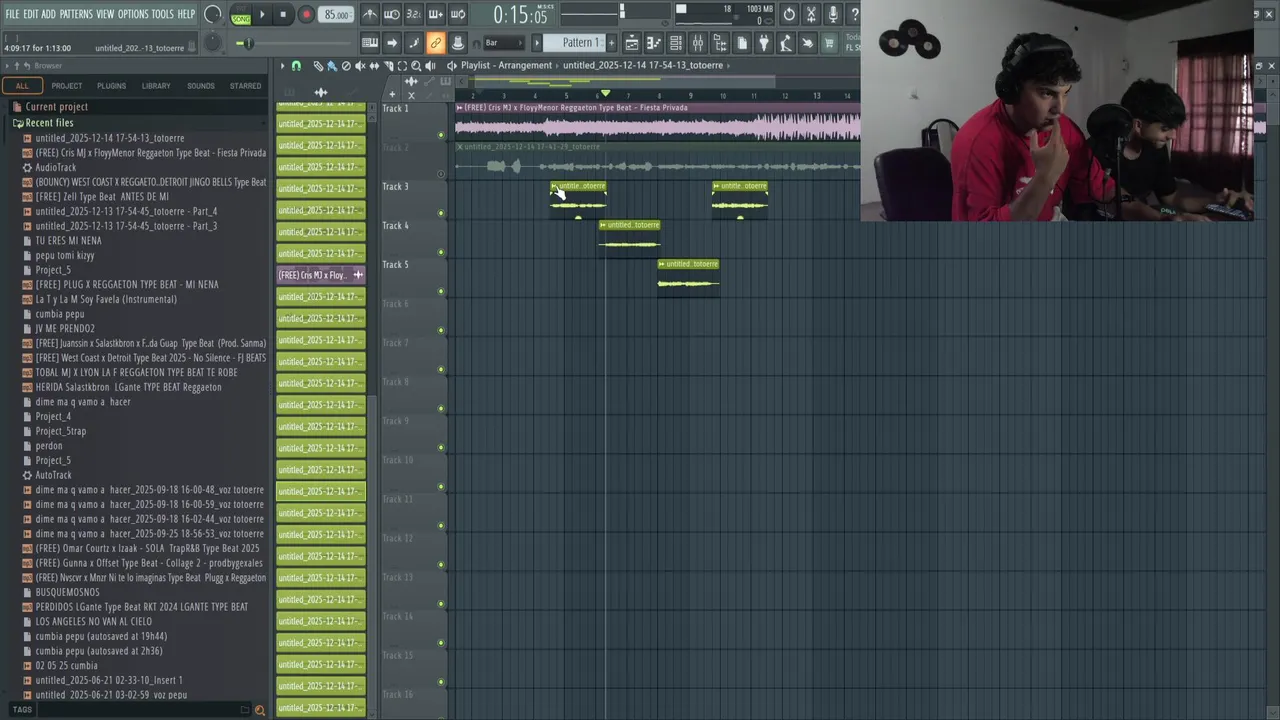Select the playlist Select tool
1280x720 pixels.
(402, 66)
